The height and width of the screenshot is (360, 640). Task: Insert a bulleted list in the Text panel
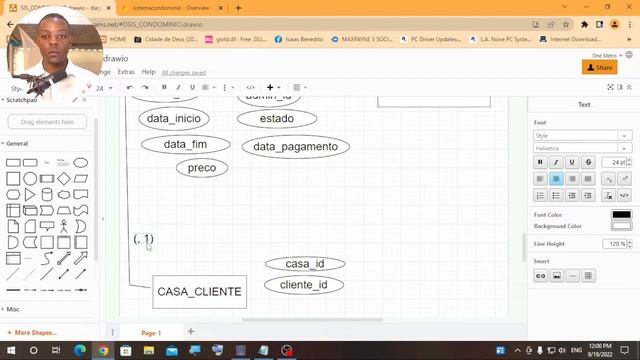[x=556, y=196]
